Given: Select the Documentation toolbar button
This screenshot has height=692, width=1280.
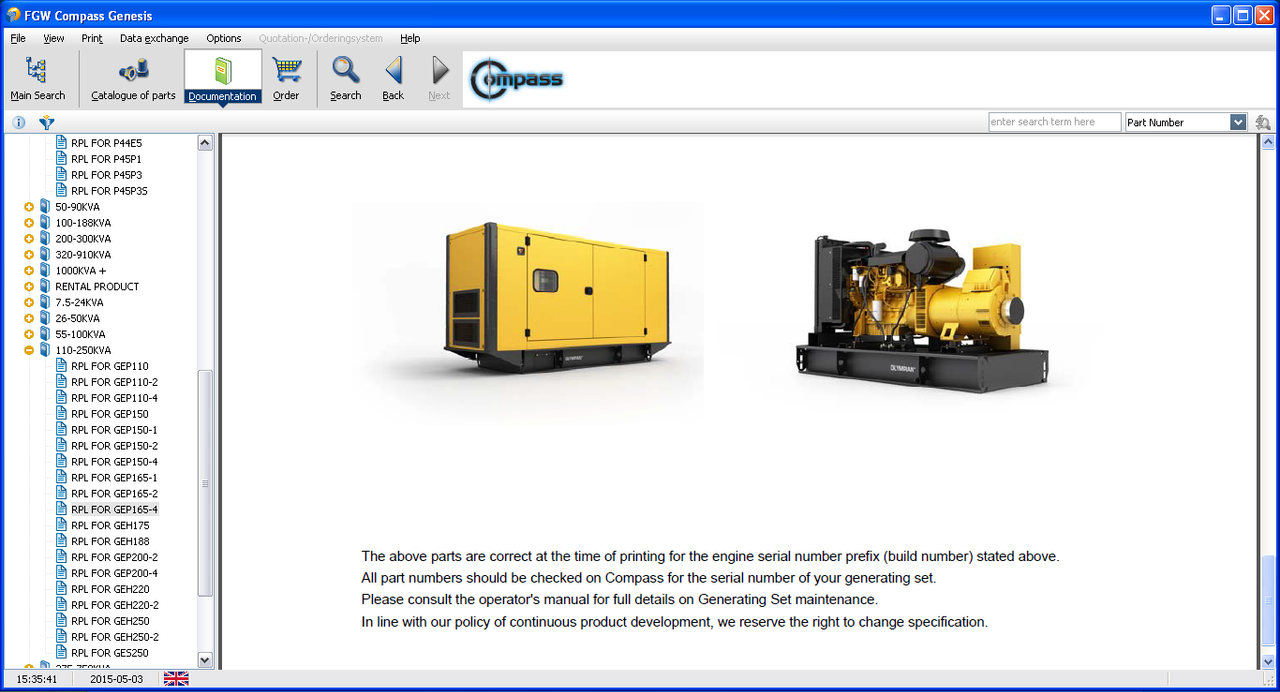Looking at the screenshot, I should [222, 79].
